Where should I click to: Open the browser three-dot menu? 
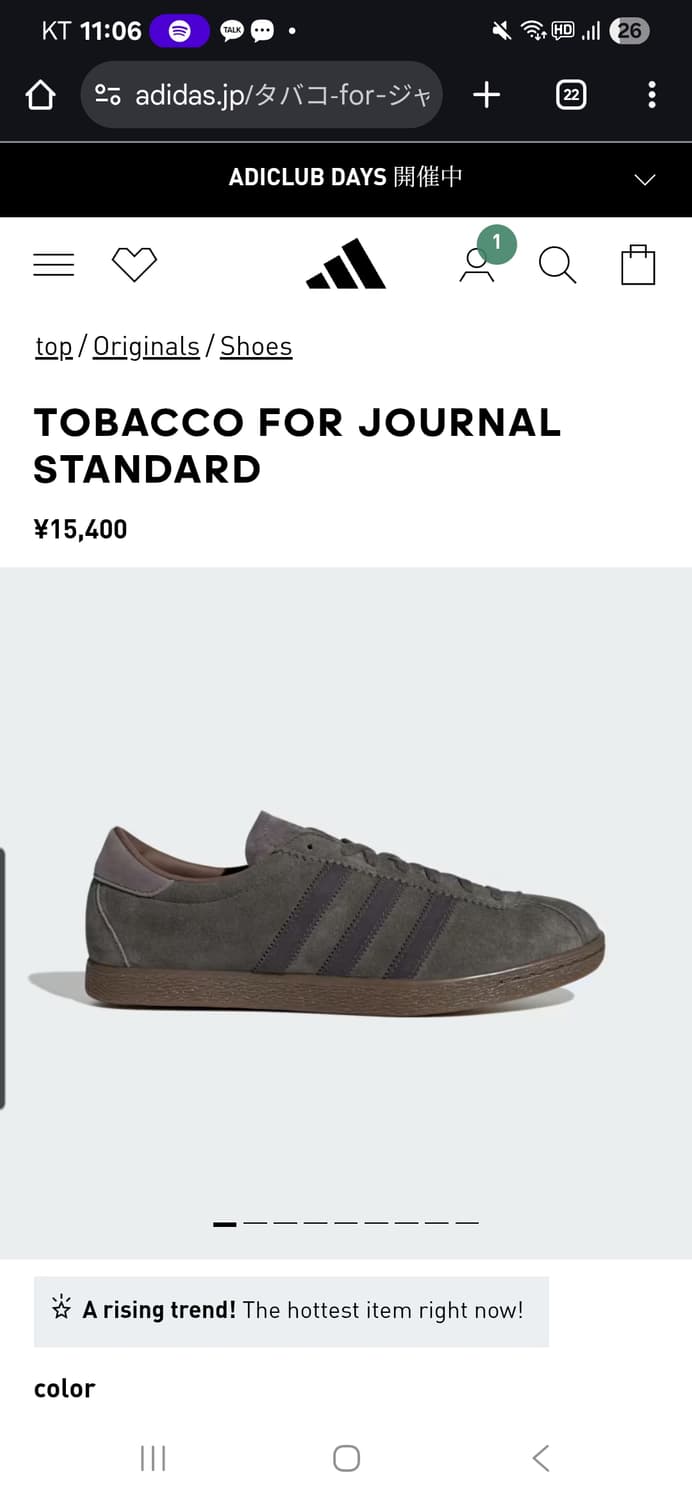(x=652, y=95)
